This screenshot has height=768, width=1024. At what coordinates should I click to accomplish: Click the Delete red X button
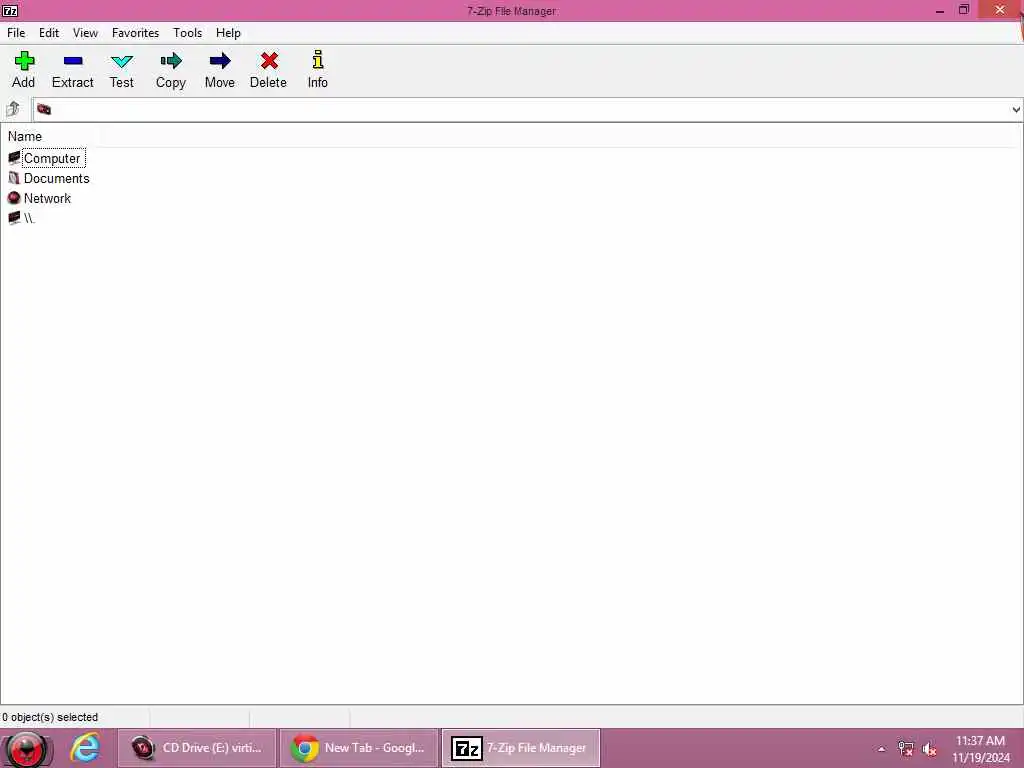pos(268,70)
